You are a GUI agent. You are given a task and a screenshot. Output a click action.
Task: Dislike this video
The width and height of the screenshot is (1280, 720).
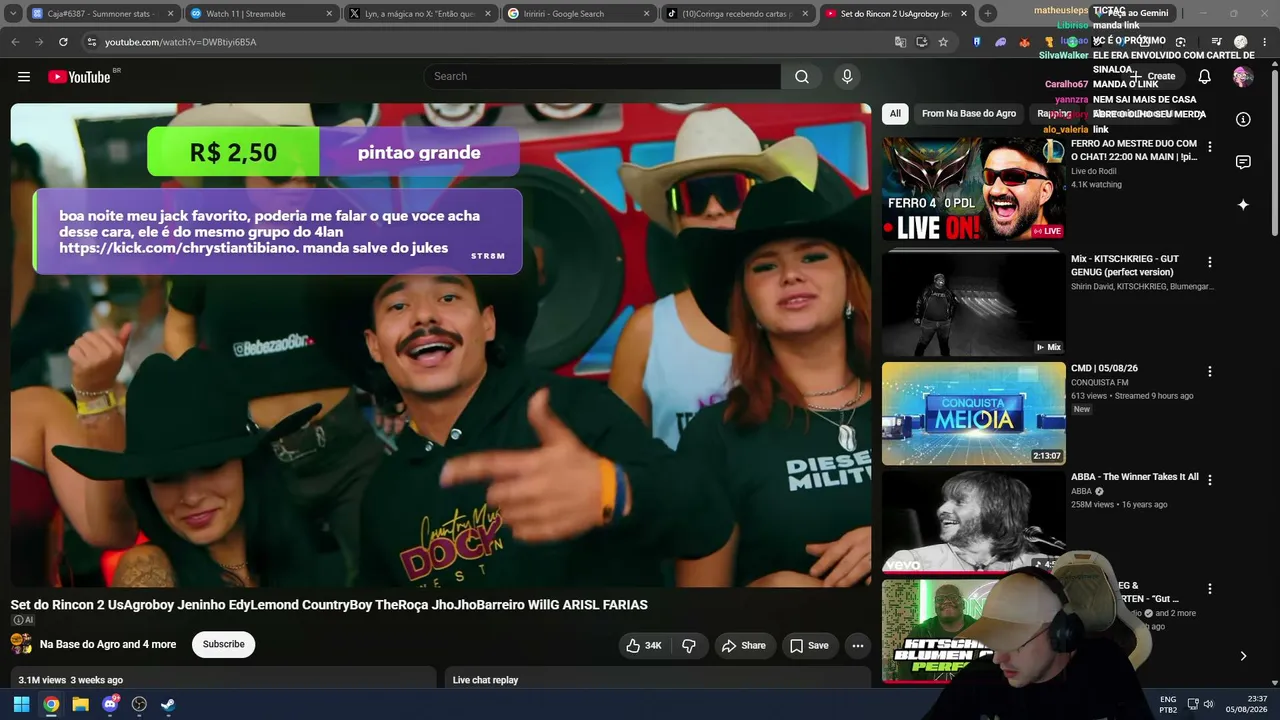tap(689, 646)
